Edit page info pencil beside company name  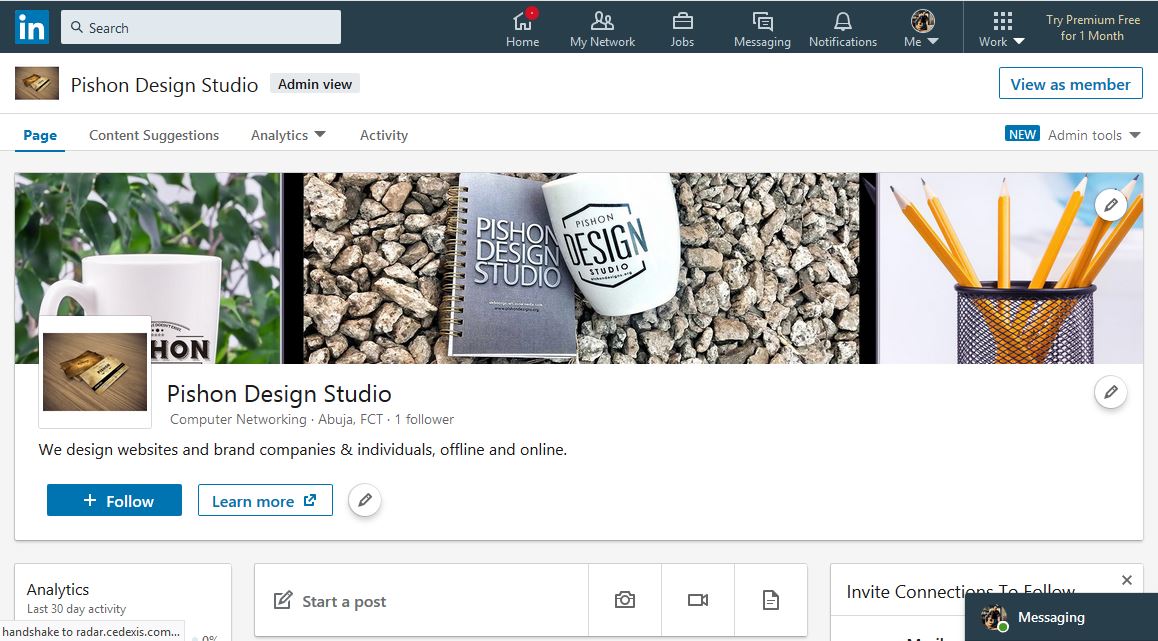tap(1111, 391)
